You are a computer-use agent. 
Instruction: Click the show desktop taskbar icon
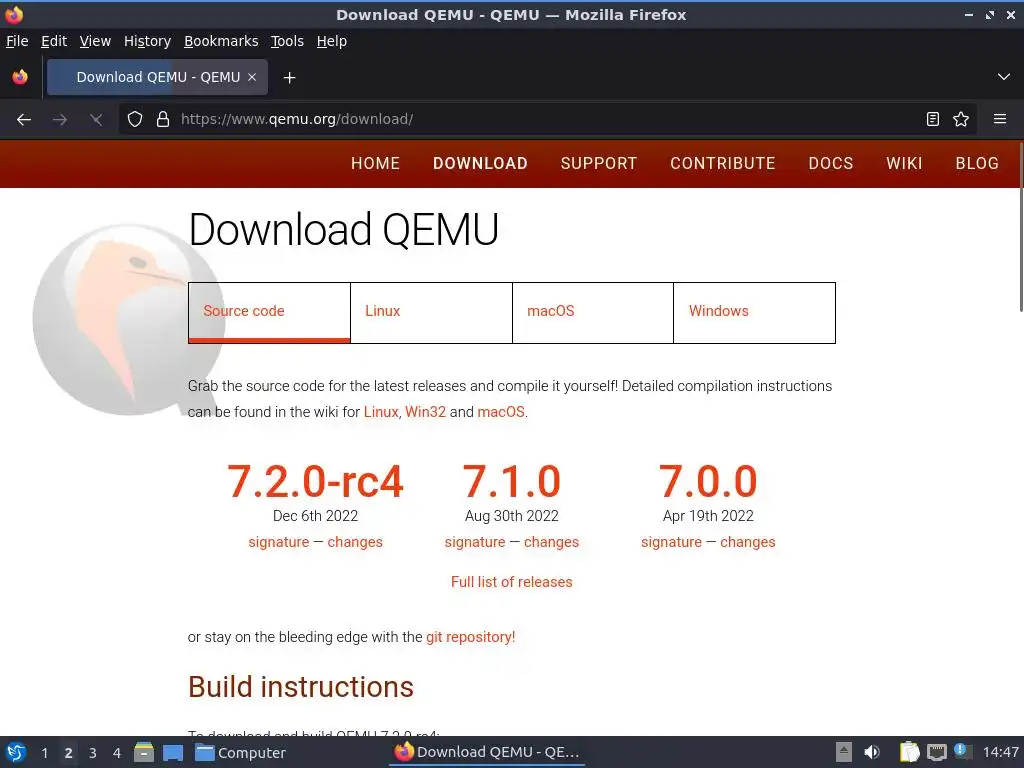[173, 753]
